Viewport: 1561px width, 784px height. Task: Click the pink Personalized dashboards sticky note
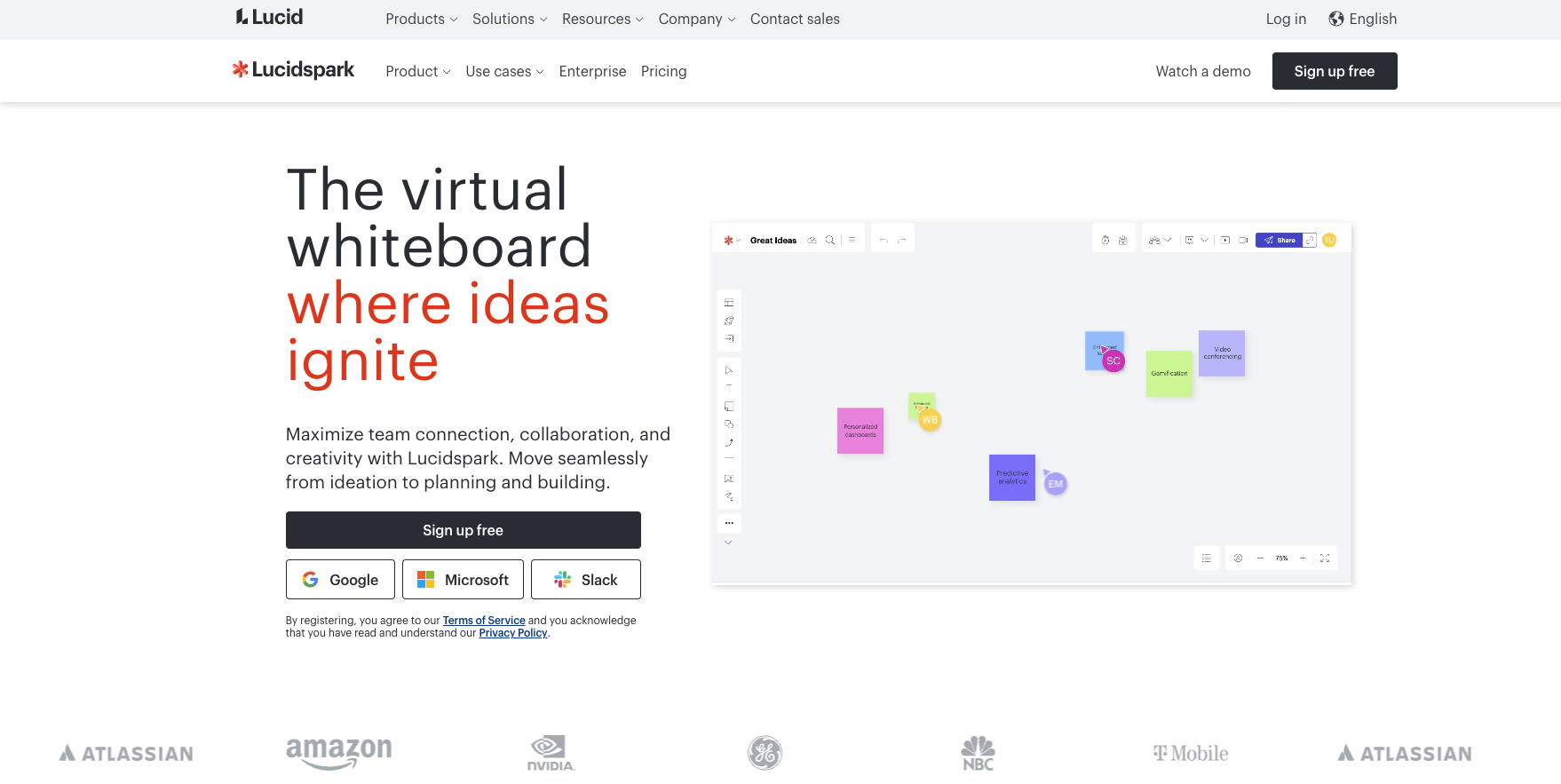point(860,431)
